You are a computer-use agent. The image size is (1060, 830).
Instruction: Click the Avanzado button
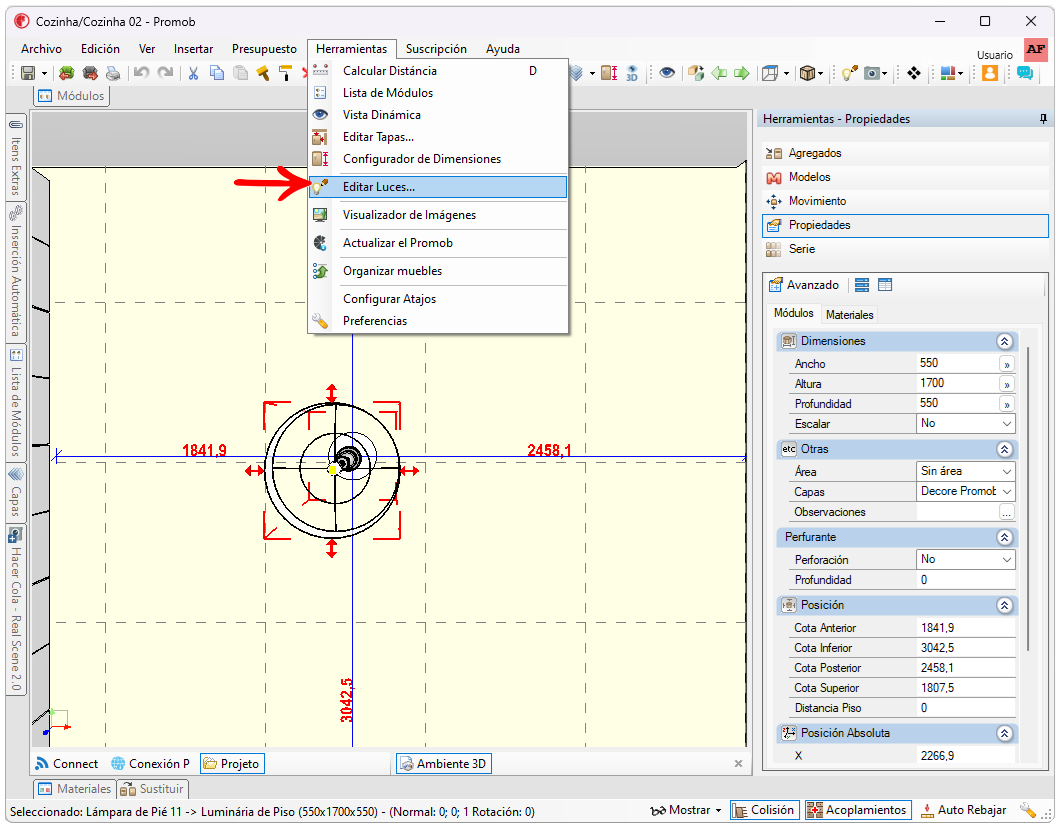point(804,285)
